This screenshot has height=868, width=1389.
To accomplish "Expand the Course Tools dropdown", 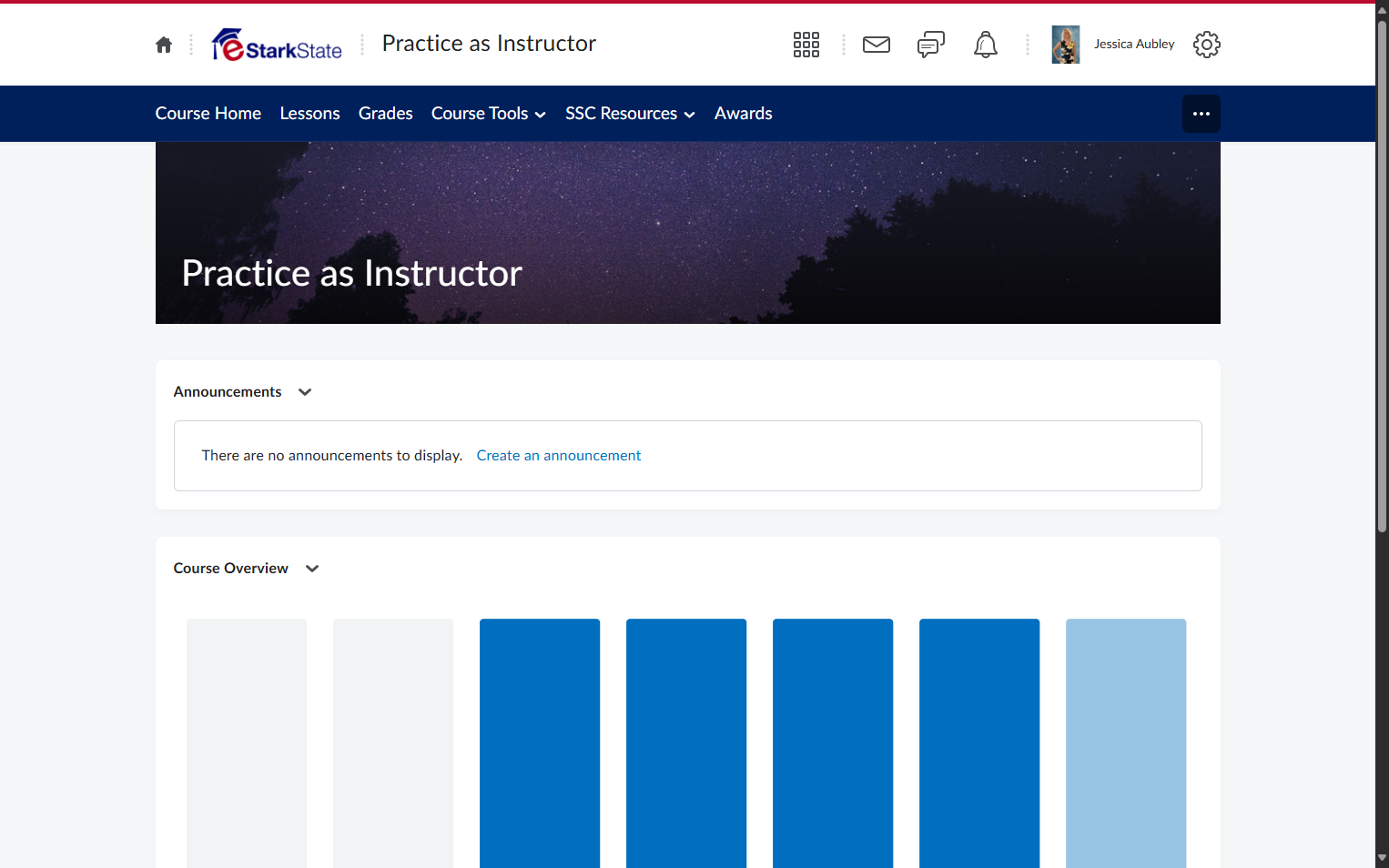I will pos(489,114).
